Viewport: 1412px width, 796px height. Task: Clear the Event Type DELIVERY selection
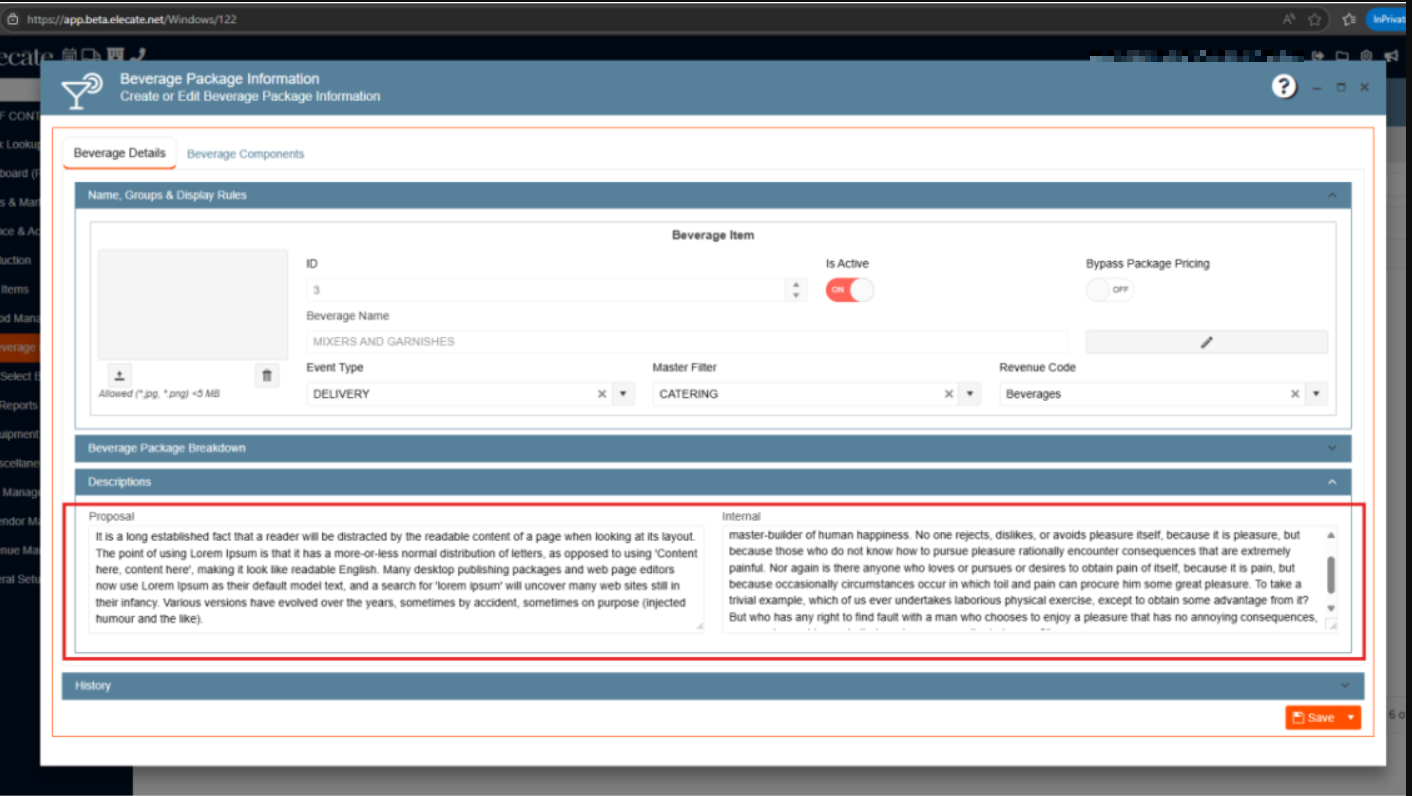pos(602,394)
